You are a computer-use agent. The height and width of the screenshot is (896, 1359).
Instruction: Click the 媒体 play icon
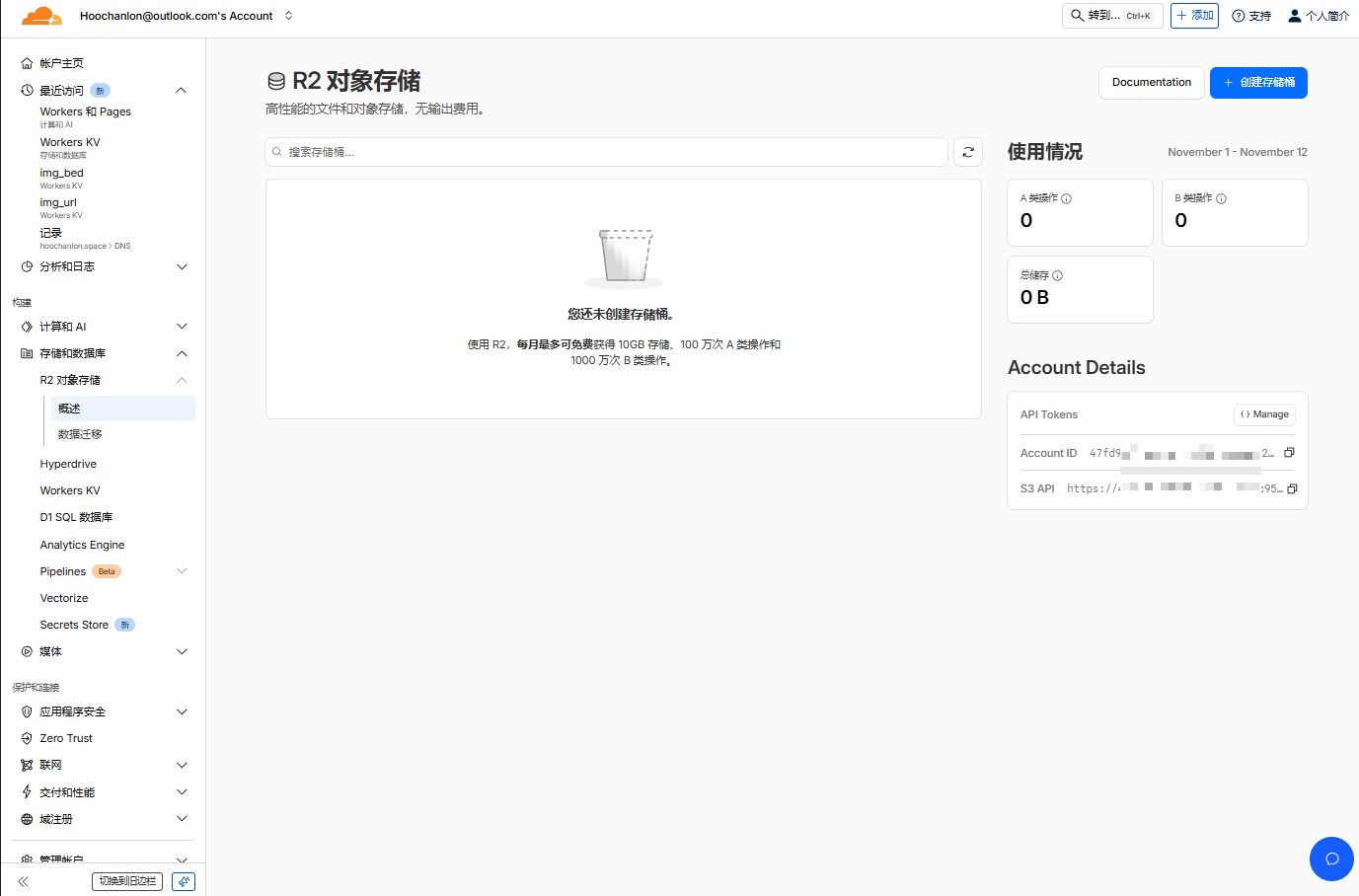27,651
